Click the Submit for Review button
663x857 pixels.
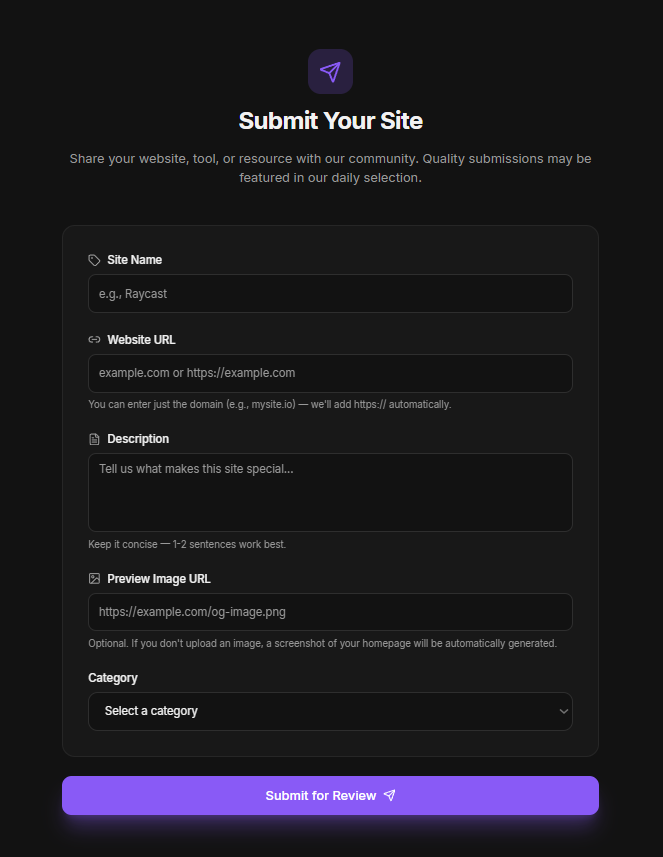click(330, 795)
